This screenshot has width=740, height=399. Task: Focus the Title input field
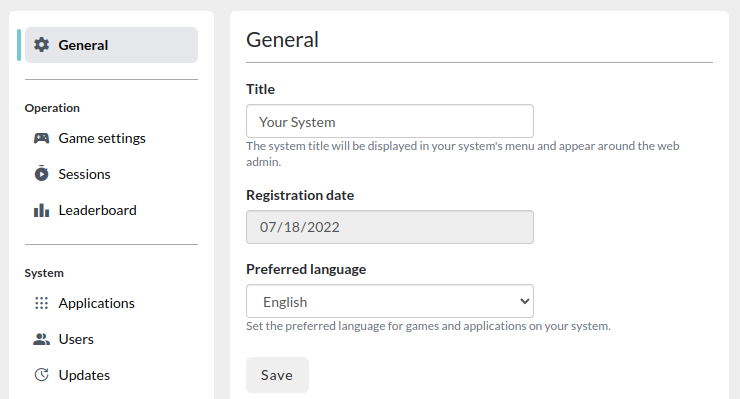[390, 121]
